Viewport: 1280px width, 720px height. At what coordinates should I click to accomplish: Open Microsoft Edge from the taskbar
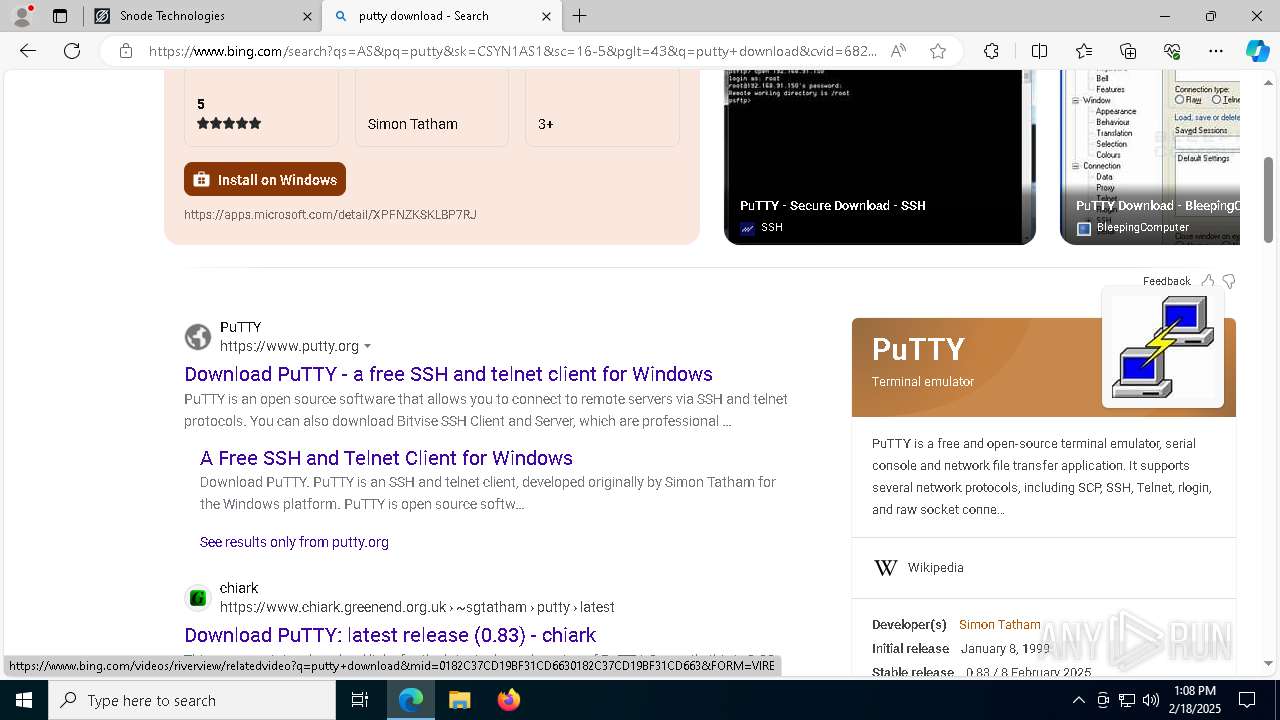(411, 700)
